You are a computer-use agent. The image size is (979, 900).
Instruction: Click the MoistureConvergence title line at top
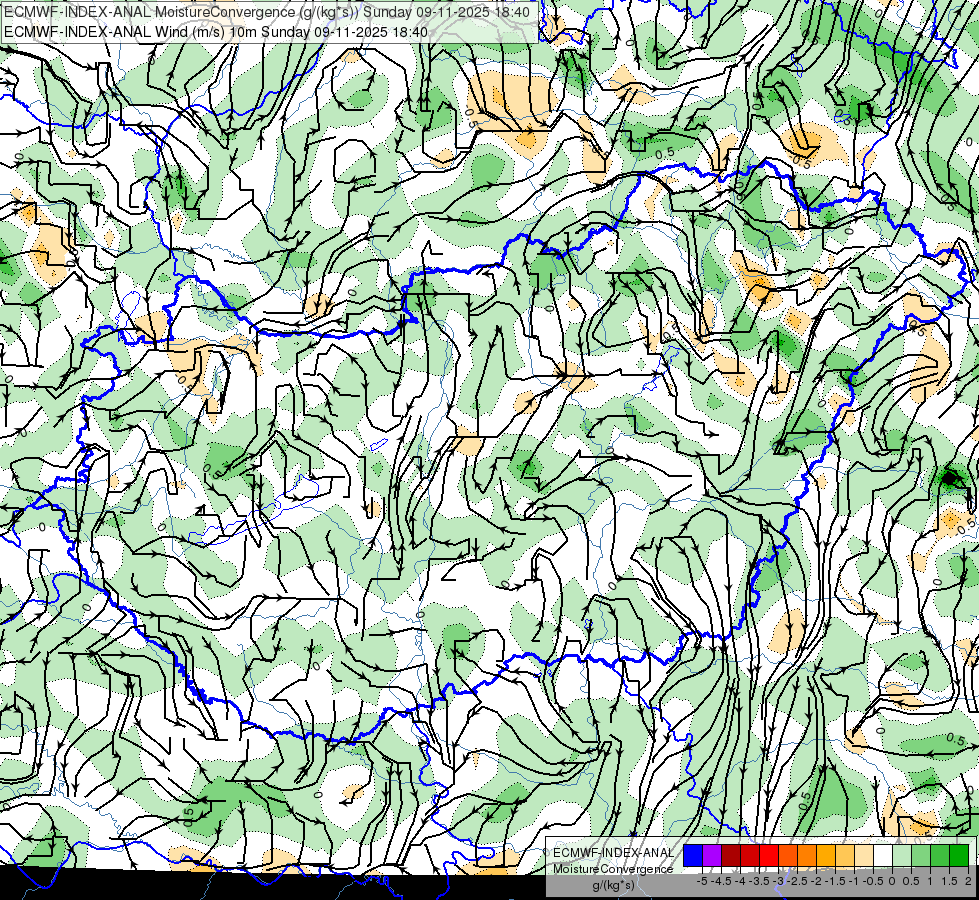coord(267,12)
